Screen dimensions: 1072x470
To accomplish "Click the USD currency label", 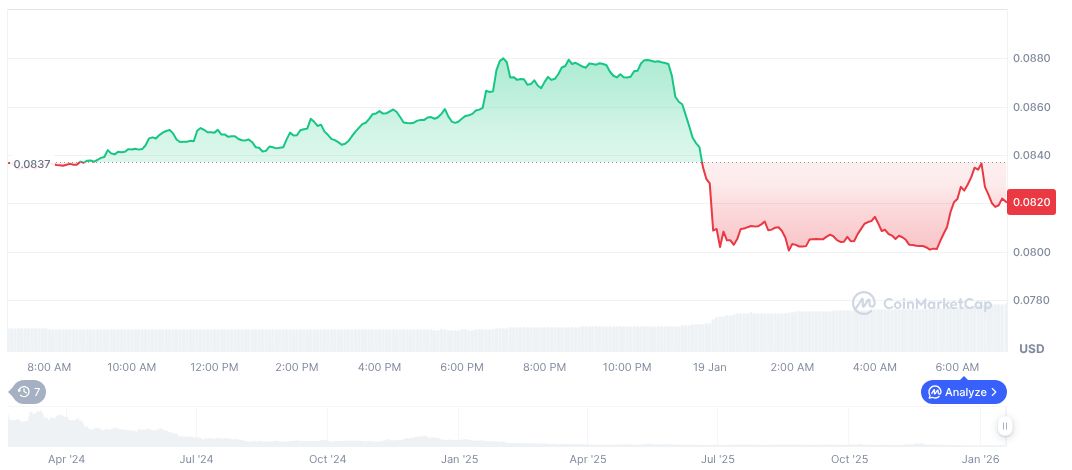I will 1031,349.
